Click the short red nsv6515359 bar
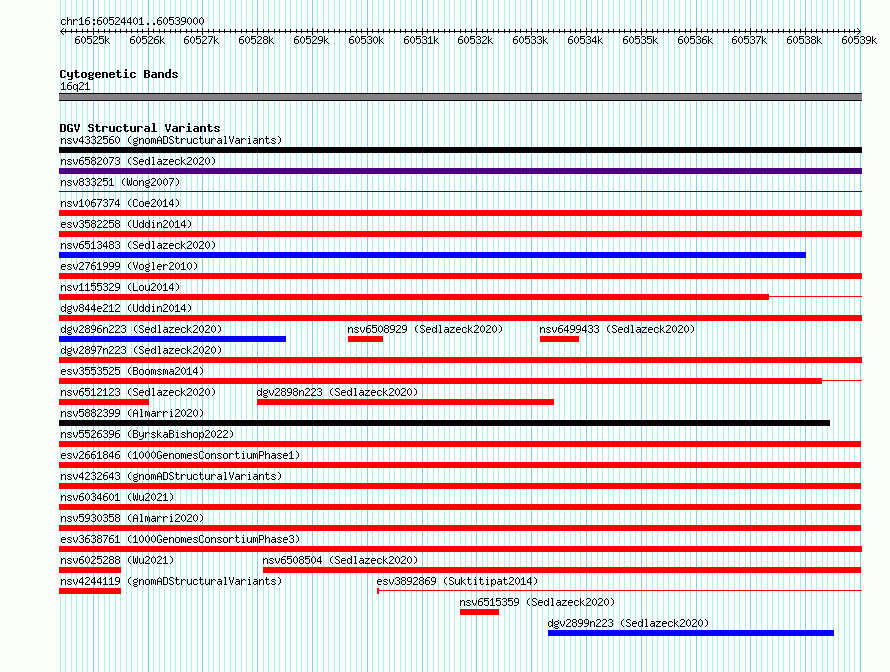 (480, 612)
